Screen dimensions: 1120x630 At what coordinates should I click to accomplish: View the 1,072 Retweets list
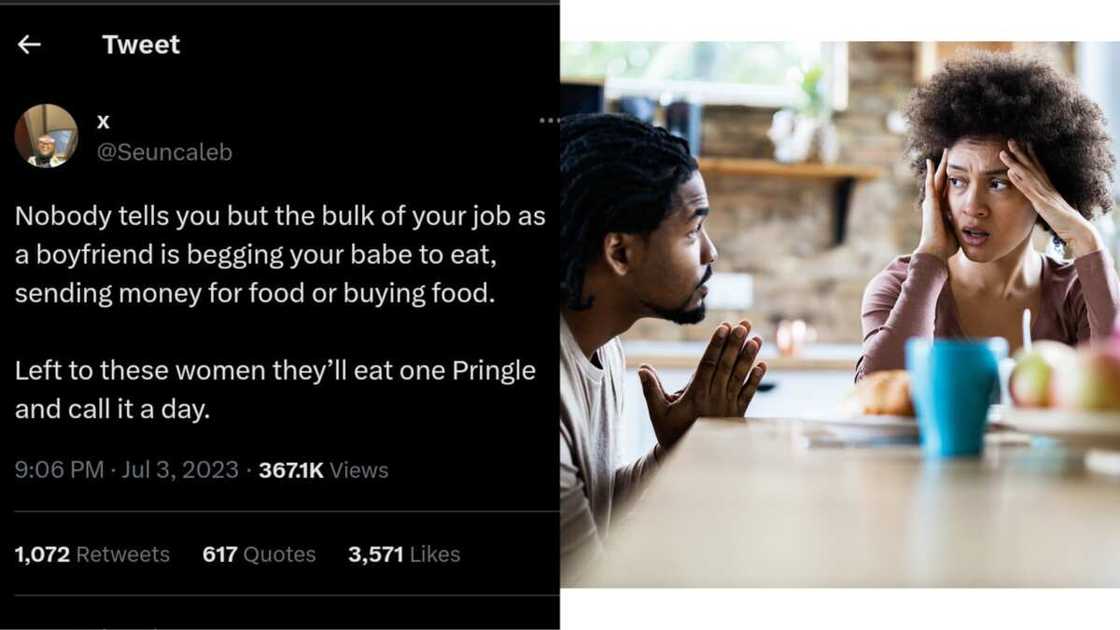click(95, 554)
